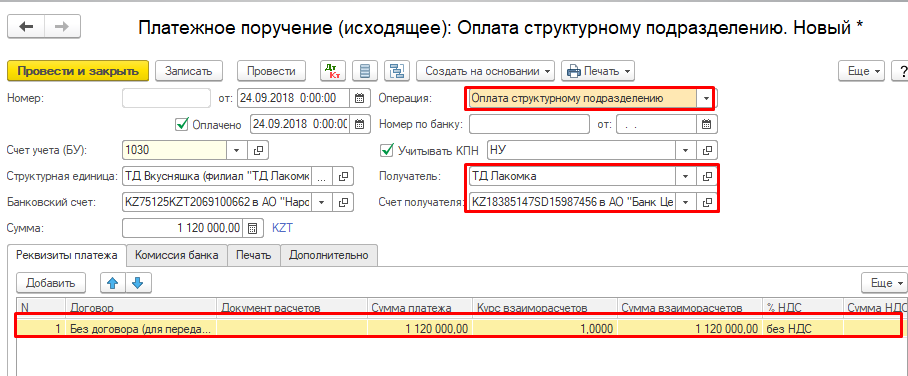Switch to the Реквизиты платежа tab

[x=67, y=255]
